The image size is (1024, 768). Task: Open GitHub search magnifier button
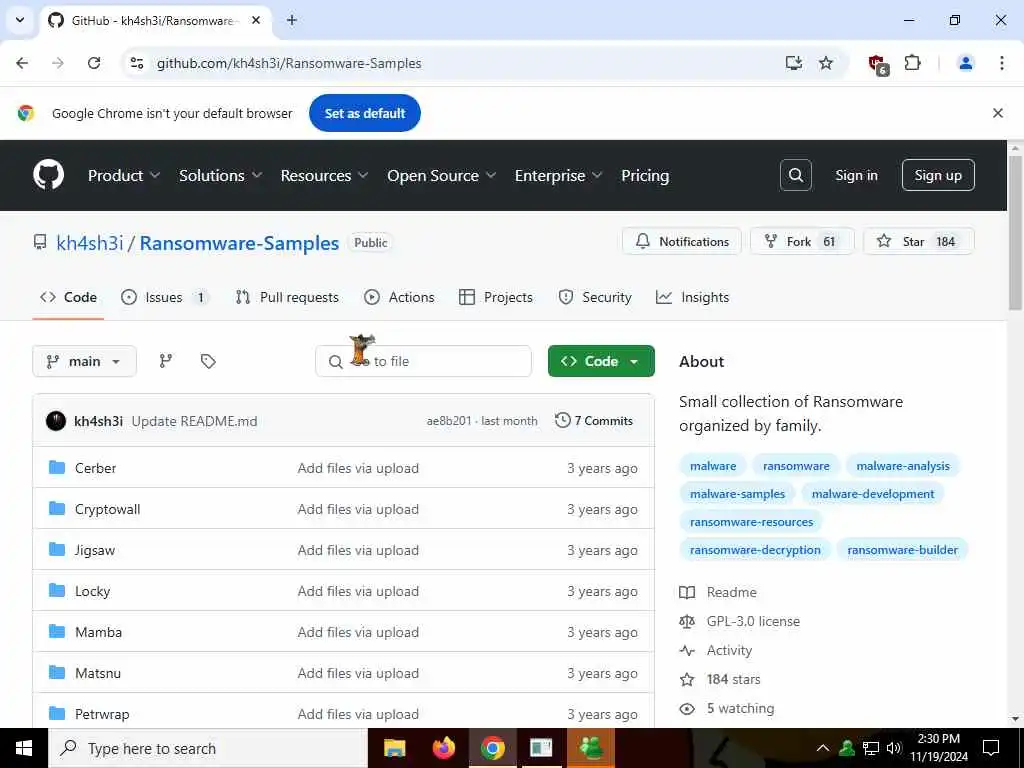(x=795, y=175)
